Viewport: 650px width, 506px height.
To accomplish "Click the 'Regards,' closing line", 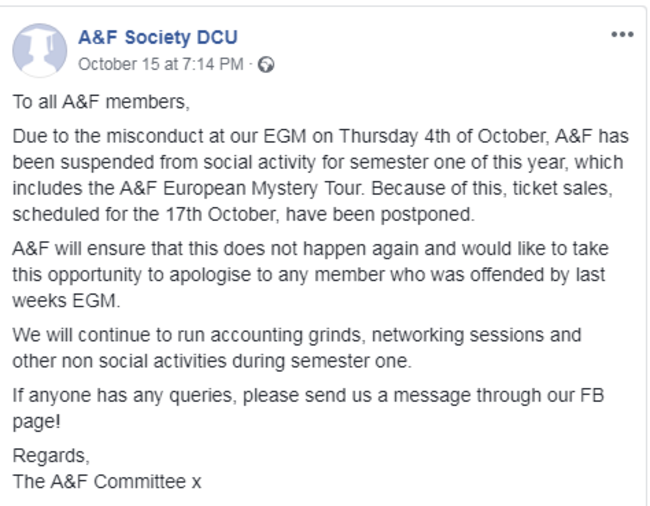I will pos(50,456).
